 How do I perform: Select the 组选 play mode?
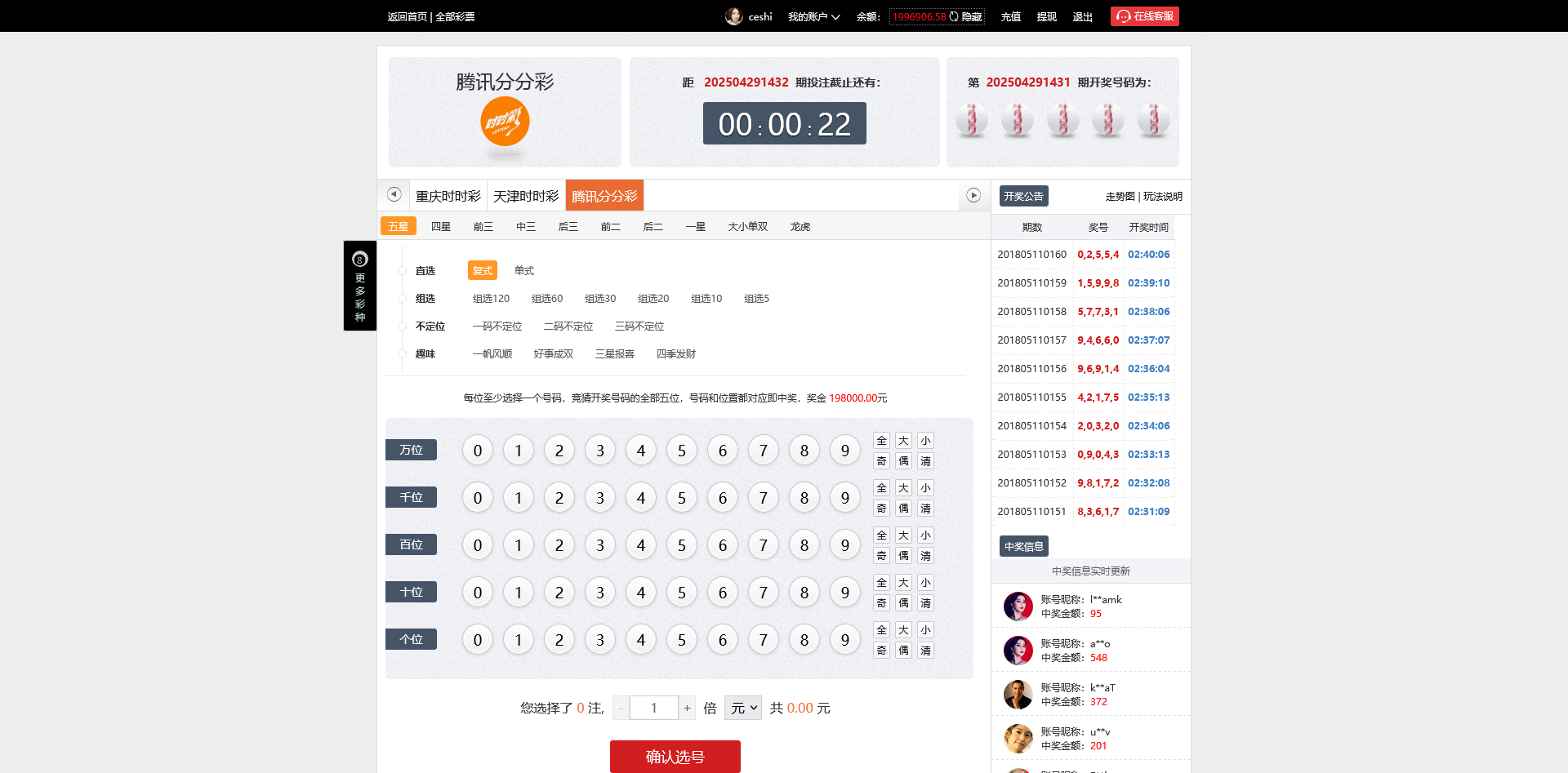click(425, 298)
